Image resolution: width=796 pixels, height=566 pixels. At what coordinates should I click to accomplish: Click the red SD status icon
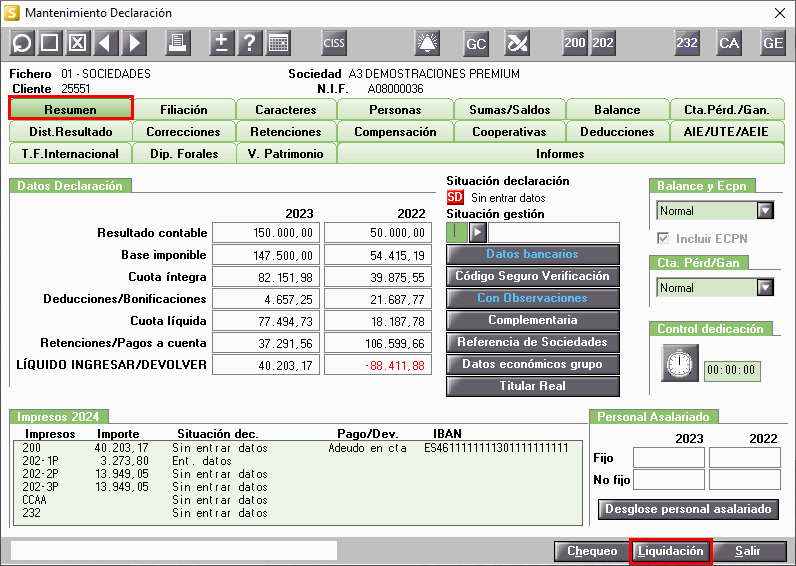455,197
